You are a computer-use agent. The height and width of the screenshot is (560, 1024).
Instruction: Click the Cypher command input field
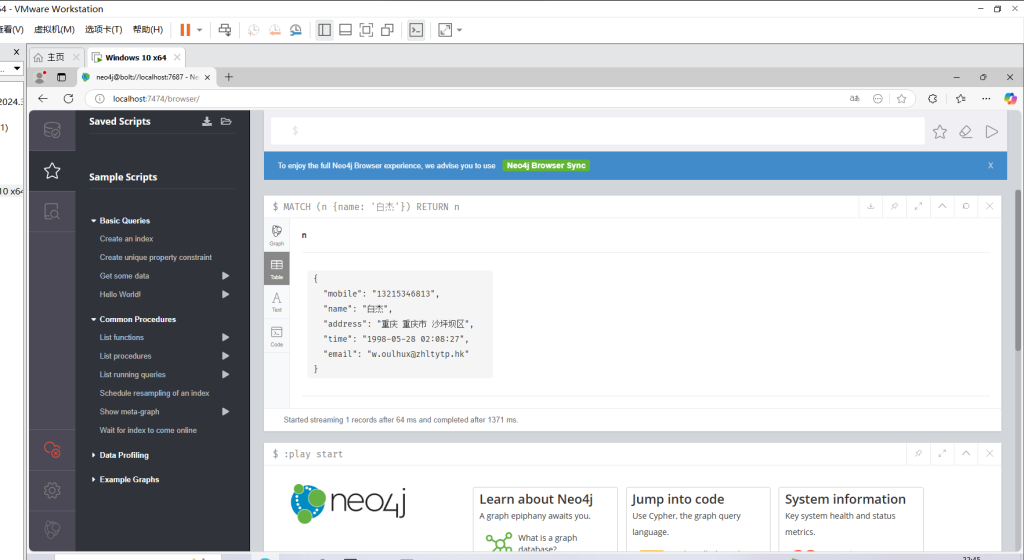pos(600,131)
